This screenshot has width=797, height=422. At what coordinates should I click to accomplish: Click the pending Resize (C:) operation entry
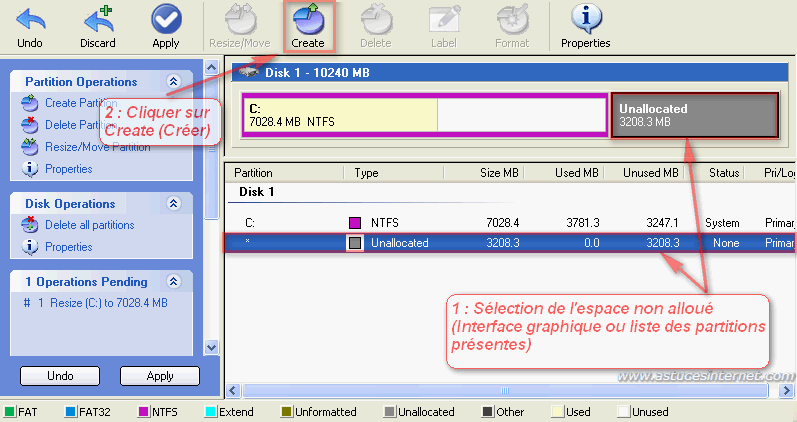pos(96,303)
